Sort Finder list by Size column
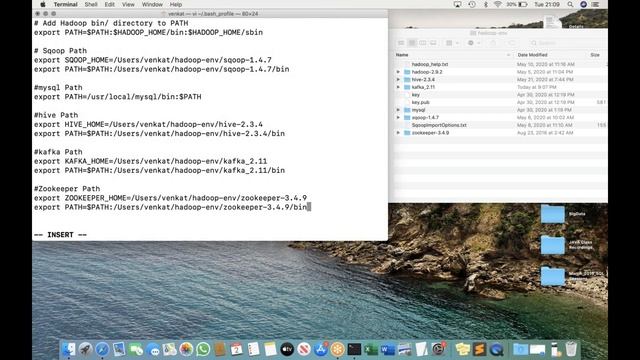The width and height of the screenshot is (640, 360). tap(595, 55)
